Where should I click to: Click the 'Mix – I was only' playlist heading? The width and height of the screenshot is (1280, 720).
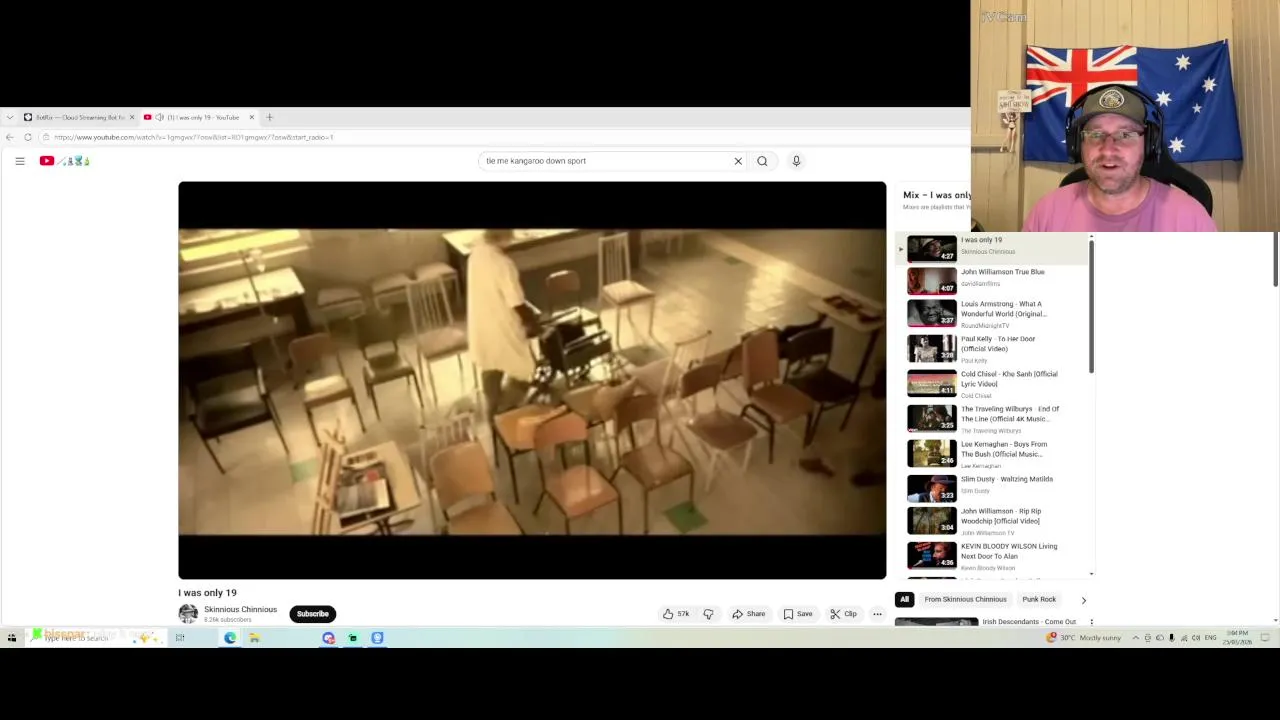click(936, 195)
